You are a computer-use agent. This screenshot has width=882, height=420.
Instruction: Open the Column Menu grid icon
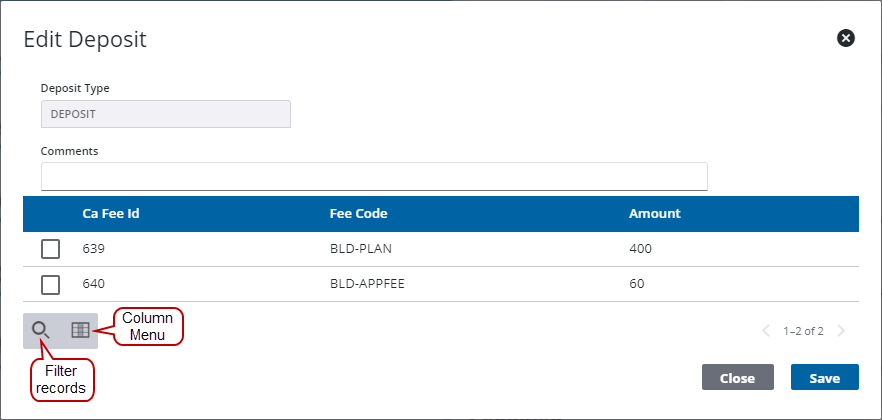coord(80,330)
